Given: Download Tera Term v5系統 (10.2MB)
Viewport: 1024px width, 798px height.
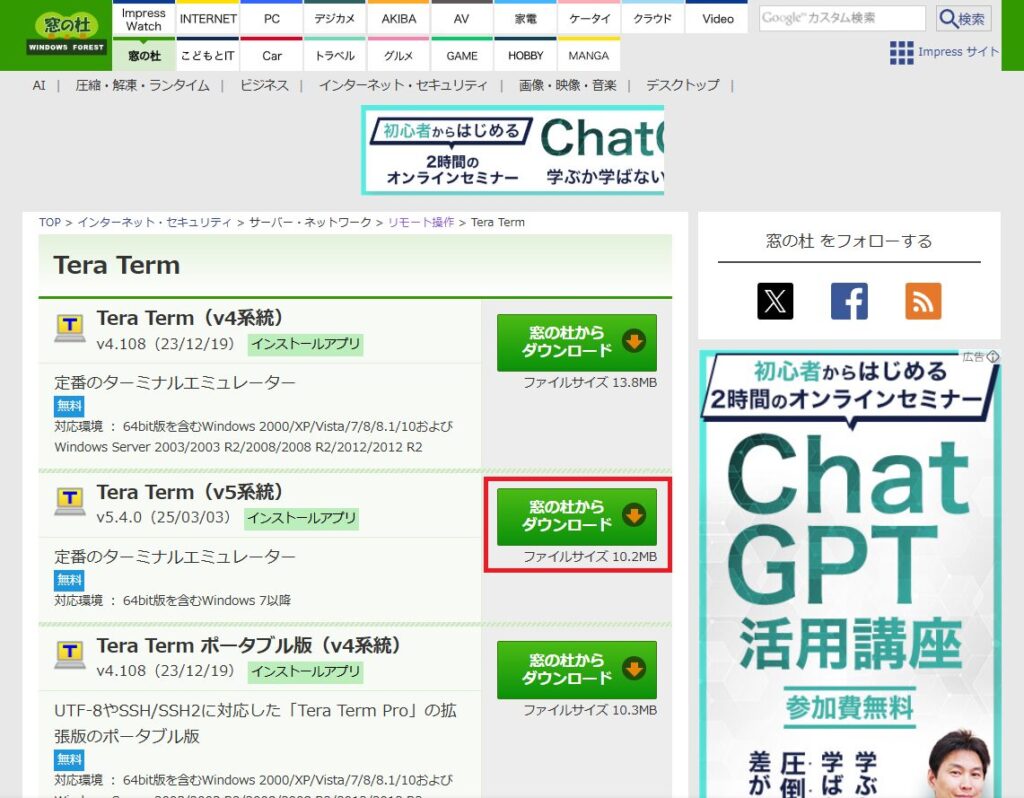Looking at the screenshot, I should point(577,517).
